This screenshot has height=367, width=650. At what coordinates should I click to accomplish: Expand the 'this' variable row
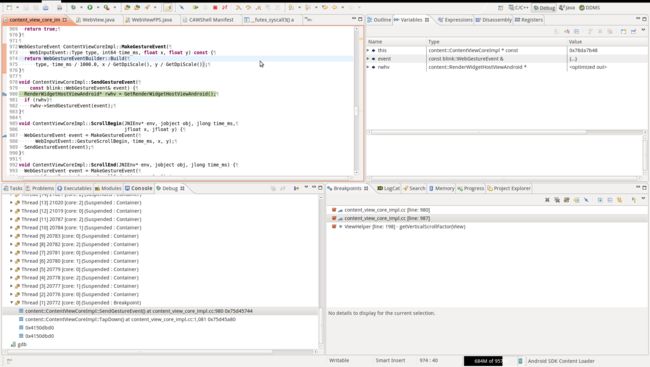(368, 50)
